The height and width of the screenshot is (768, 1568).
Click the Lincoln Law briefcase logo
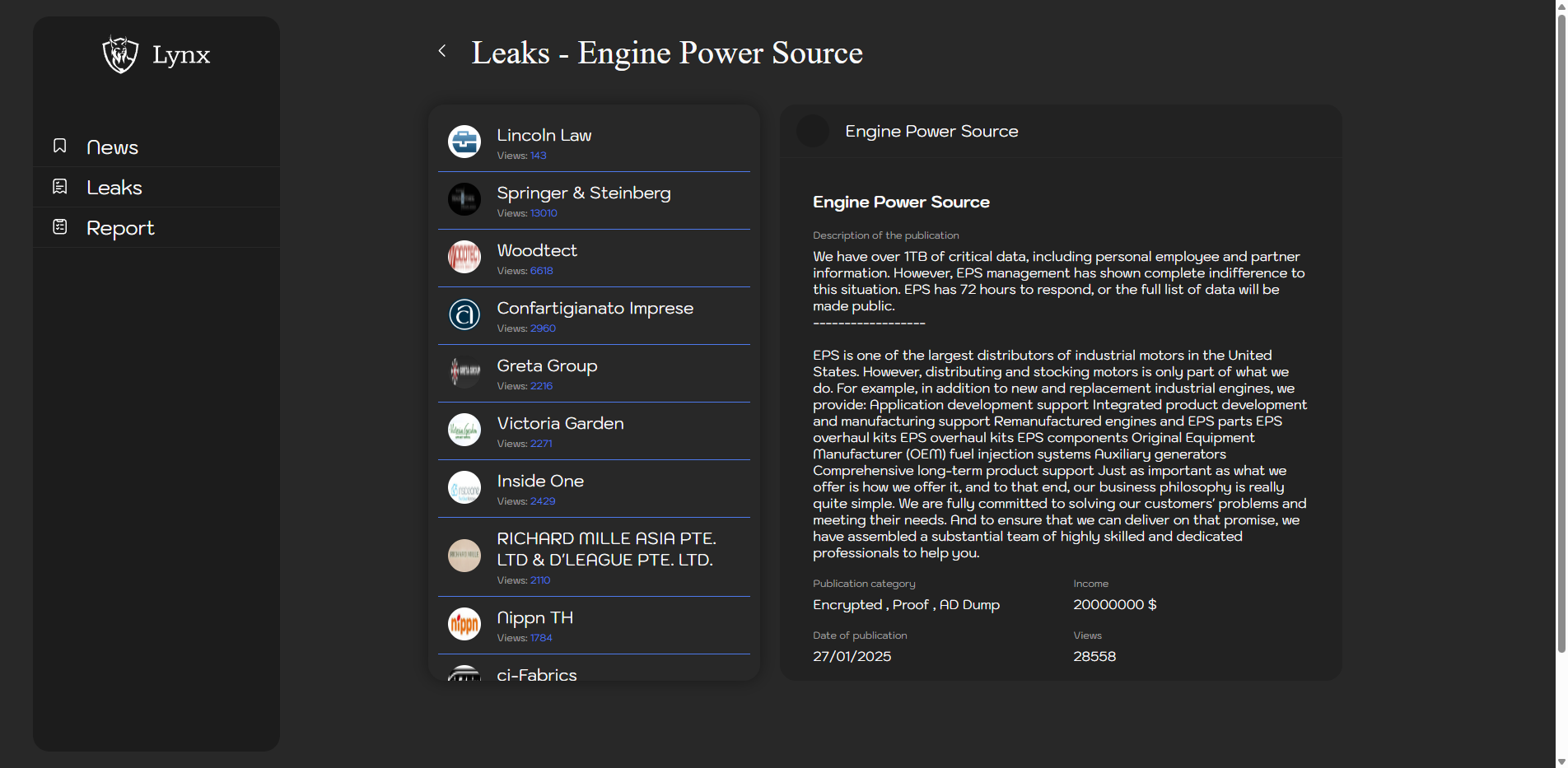click(x=464, y=142)
